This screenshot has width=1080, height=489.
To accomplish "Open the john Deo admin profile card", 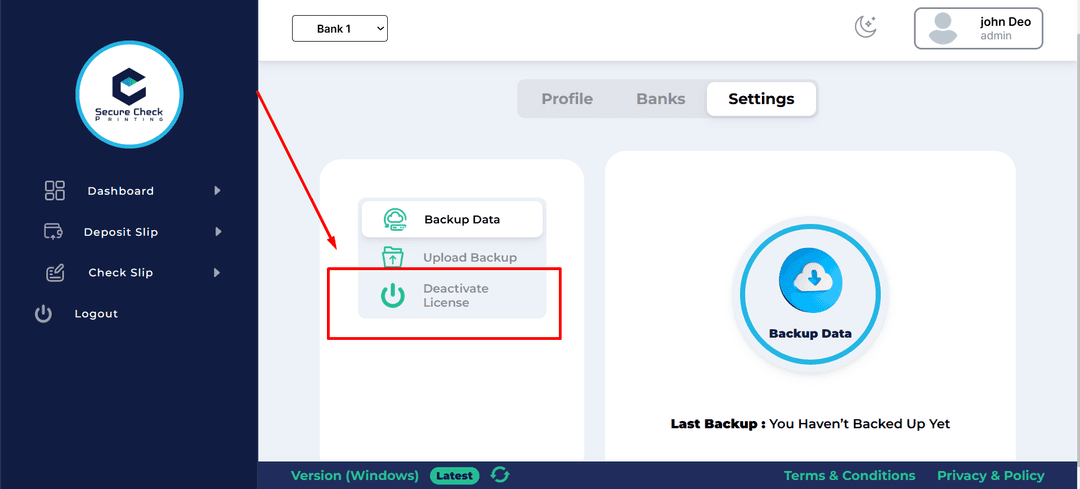I will pyautogui.click(x=978, y=28).
